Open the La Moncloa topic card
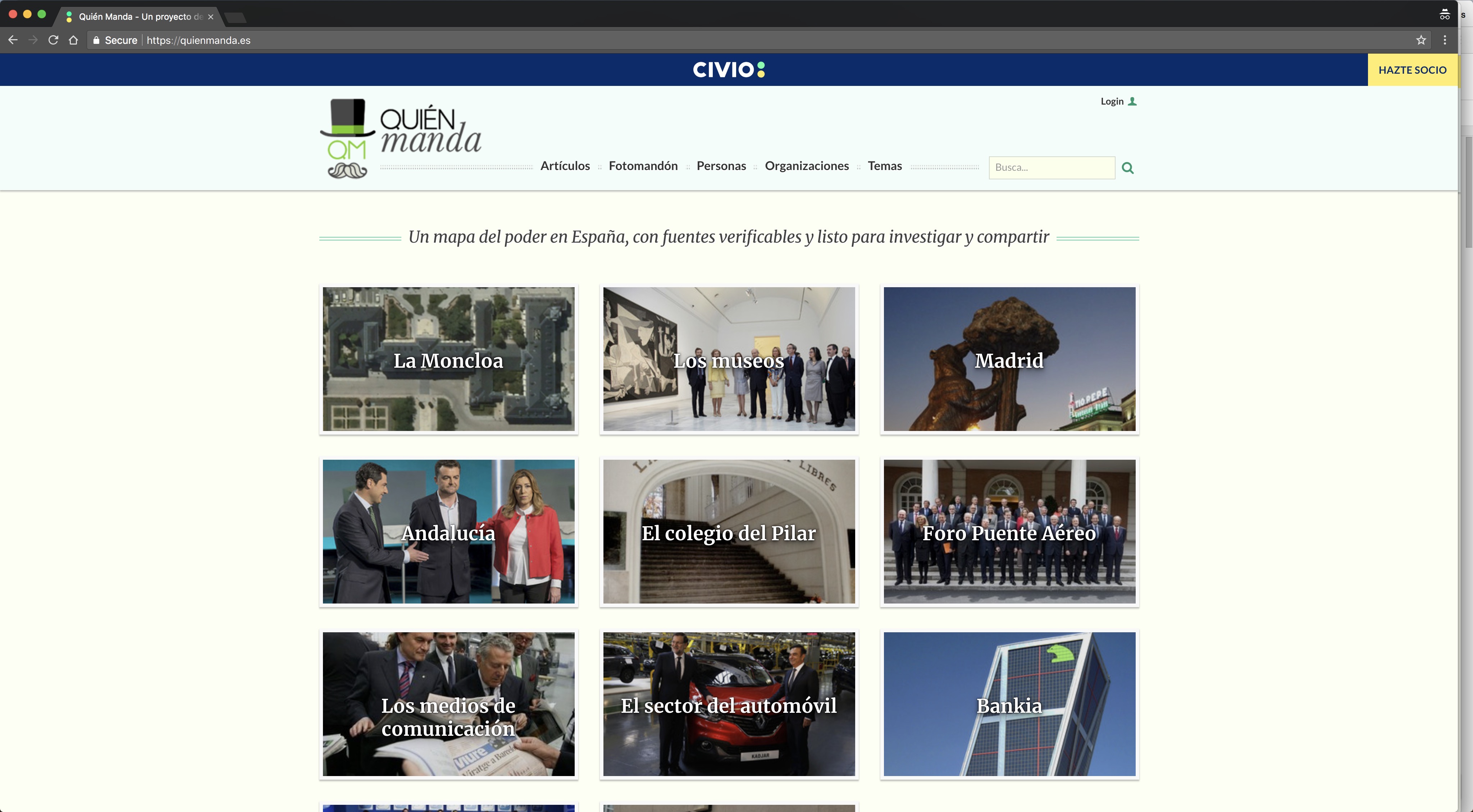The width and height of the screenshot is (1473, 812). 448,359
